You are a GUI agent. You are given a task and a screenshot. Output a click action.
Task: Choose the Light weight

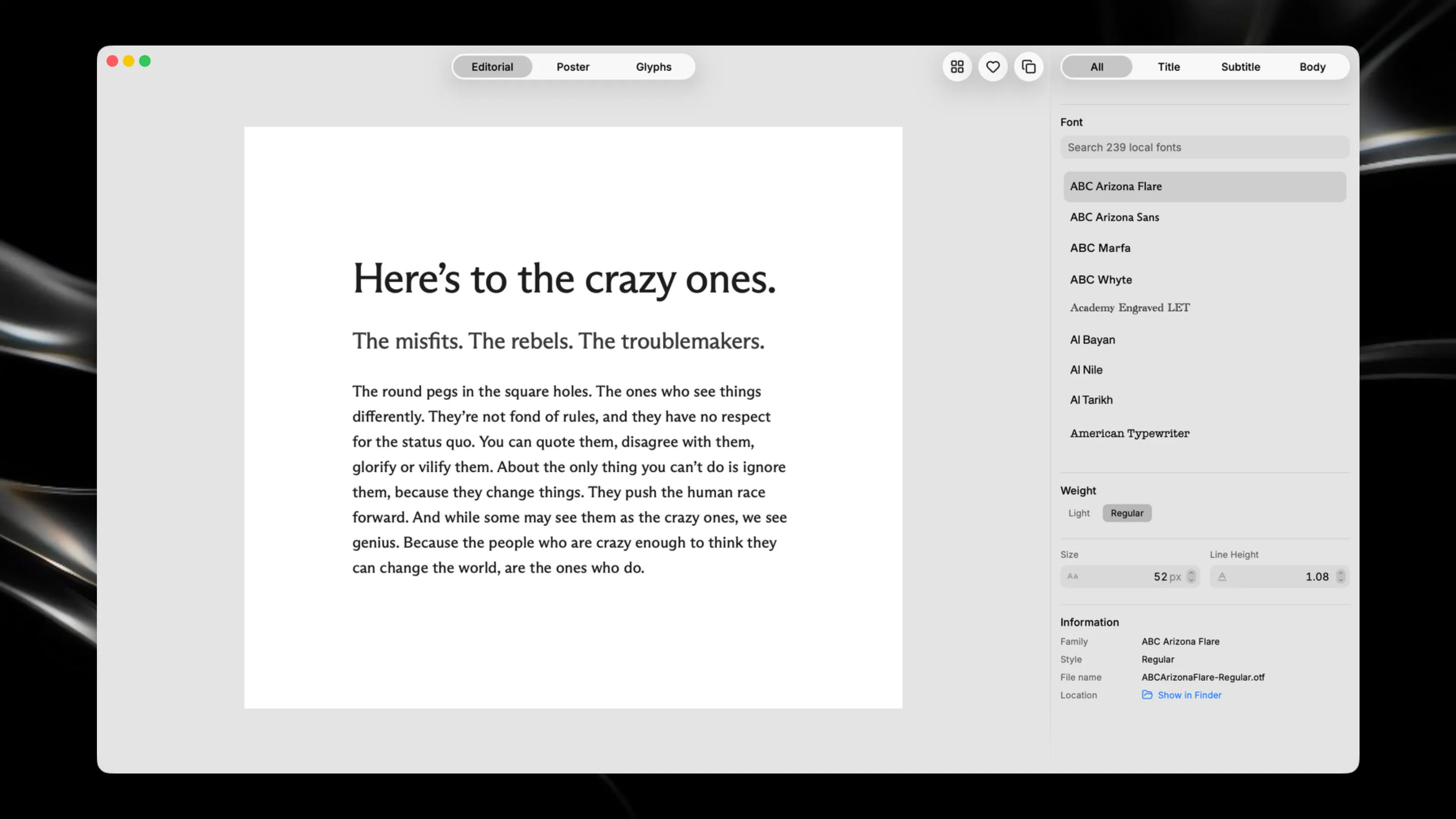click(1078, 513)
